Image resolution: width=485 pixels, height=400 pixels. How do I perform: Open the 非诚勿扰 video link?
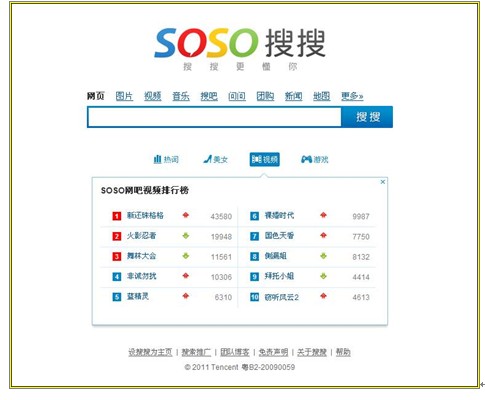pyautogui.click(x=141, y=276)
